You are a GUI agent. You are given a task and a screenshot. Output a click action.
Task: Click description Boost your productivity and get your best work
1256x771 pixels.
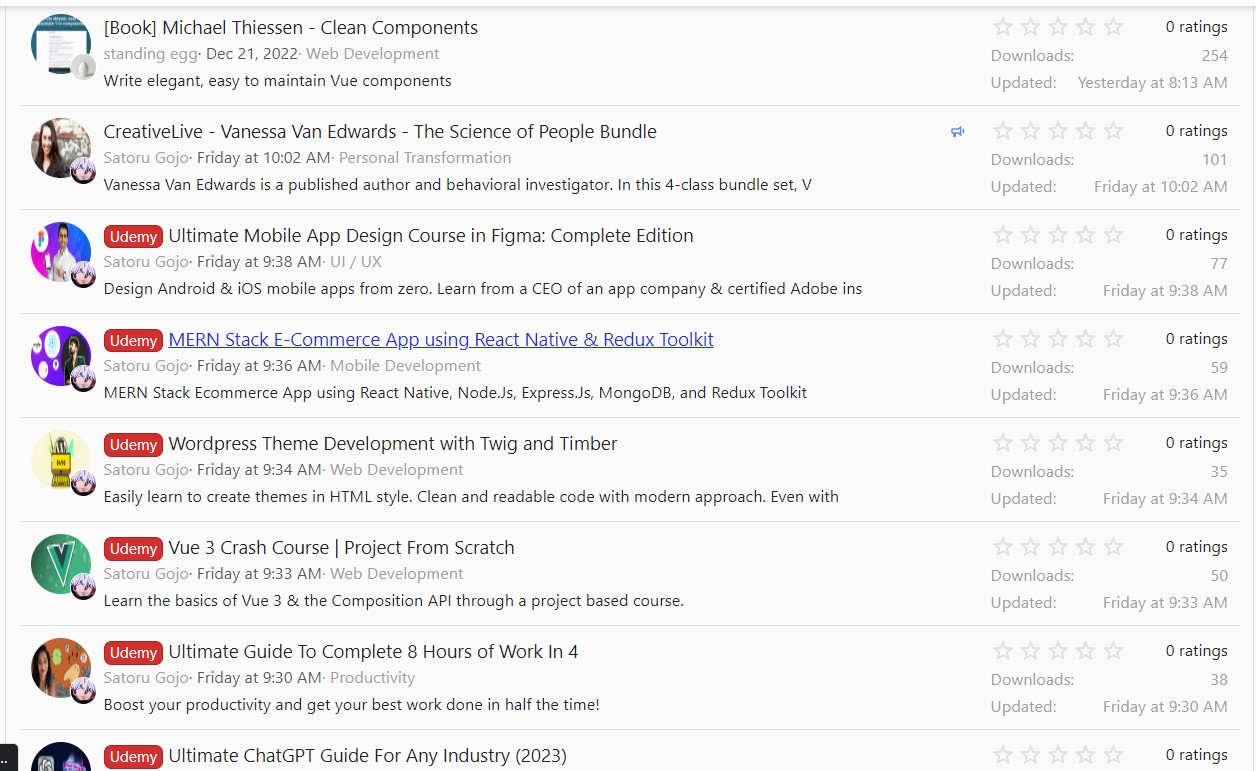[x=352, y=705]
